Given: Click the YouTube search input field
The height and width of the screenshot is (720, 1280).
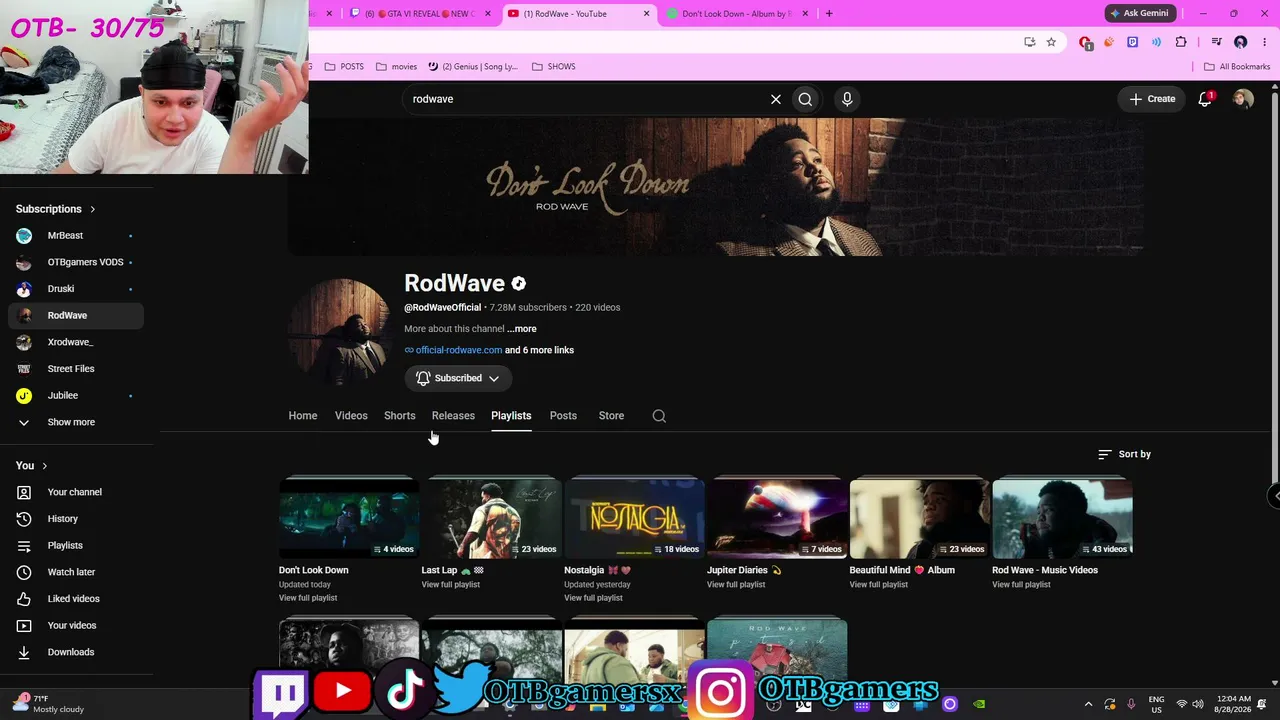Looking at the screenshot, I should [586, 99].
